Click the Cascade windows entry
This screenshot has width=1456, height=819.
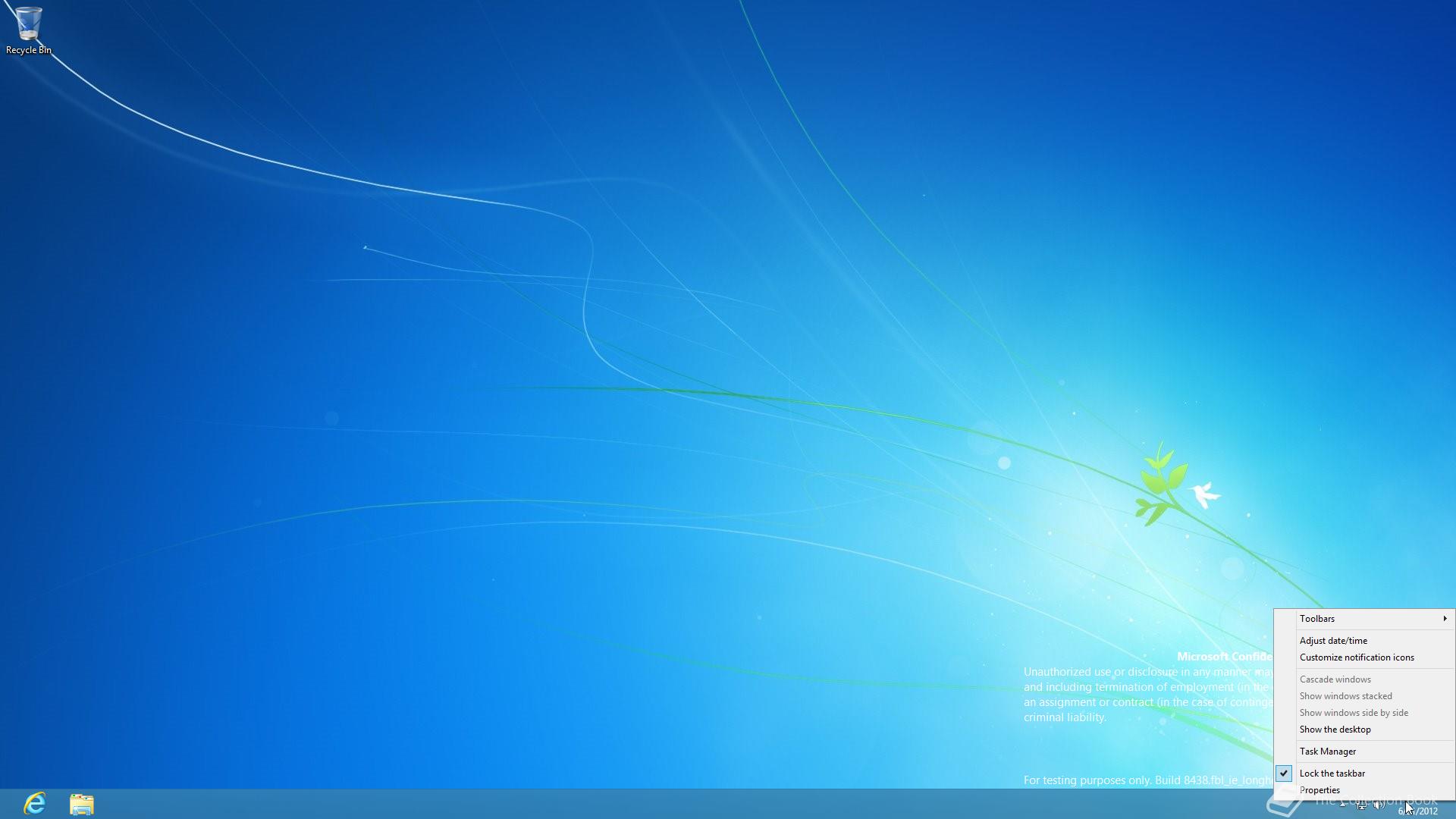click(x=1335, y=679)
